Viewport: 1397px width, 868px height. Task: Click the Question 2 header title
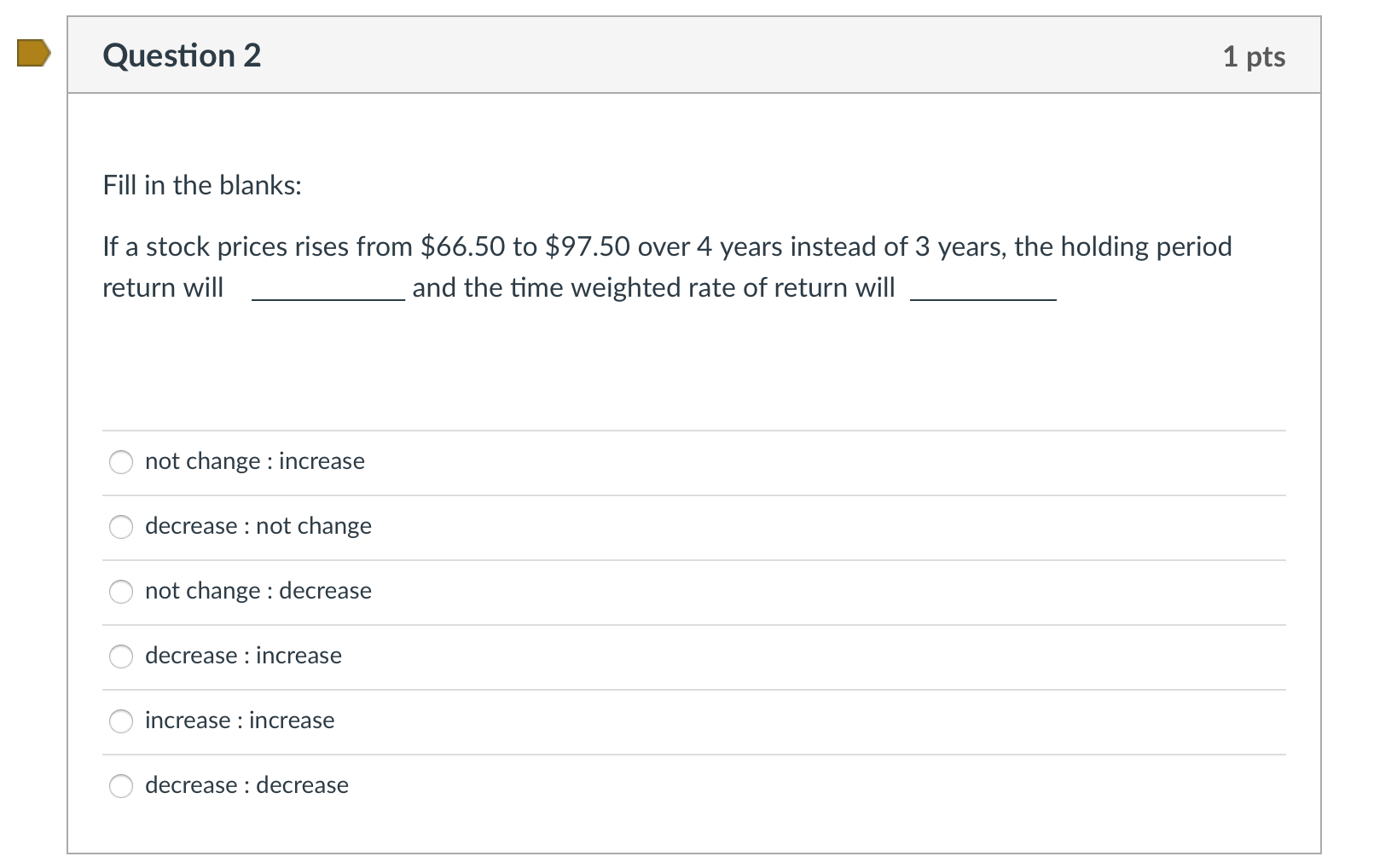pos(181,55)
